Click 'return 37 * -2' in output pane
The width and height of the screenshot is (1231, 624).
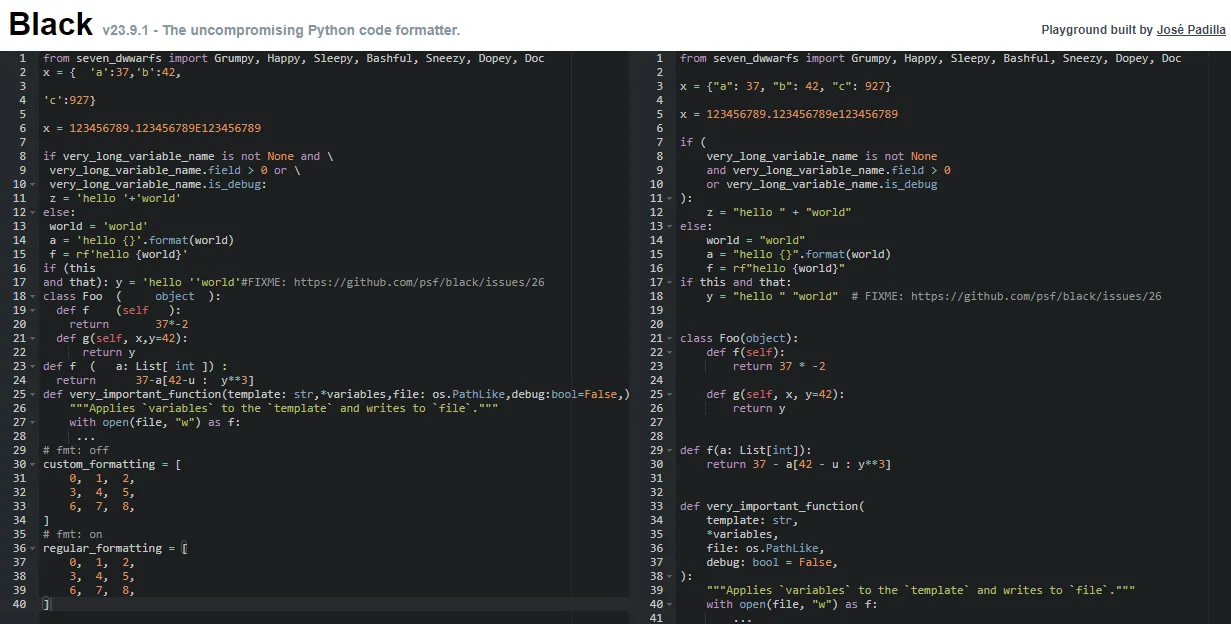(x=779, y=366)
